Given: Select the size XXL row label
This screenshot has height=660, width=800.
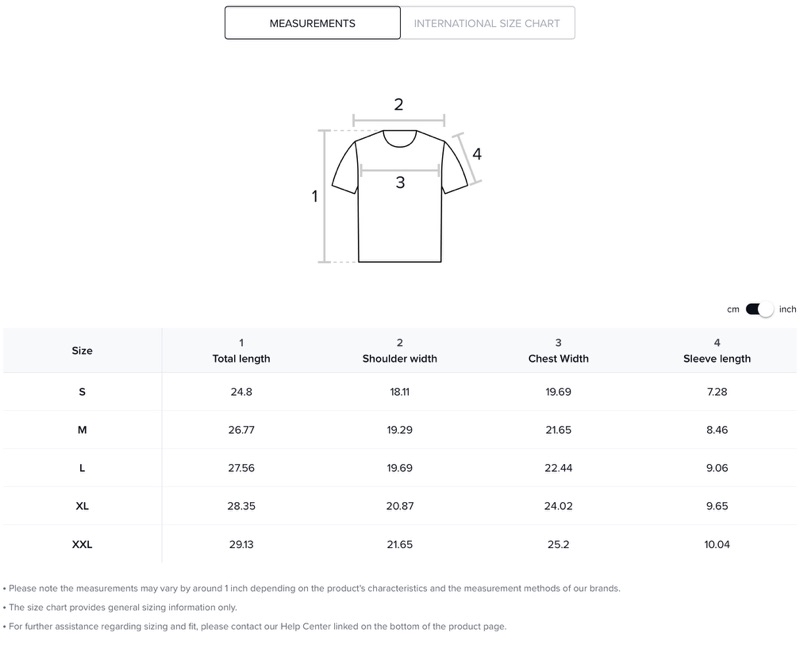Looking at the screenshot, I should [x=82, y=544].
